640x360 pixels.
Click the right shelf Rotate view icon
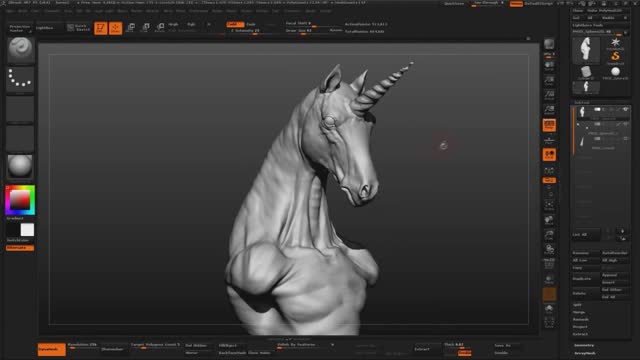(x=549, y=249)
